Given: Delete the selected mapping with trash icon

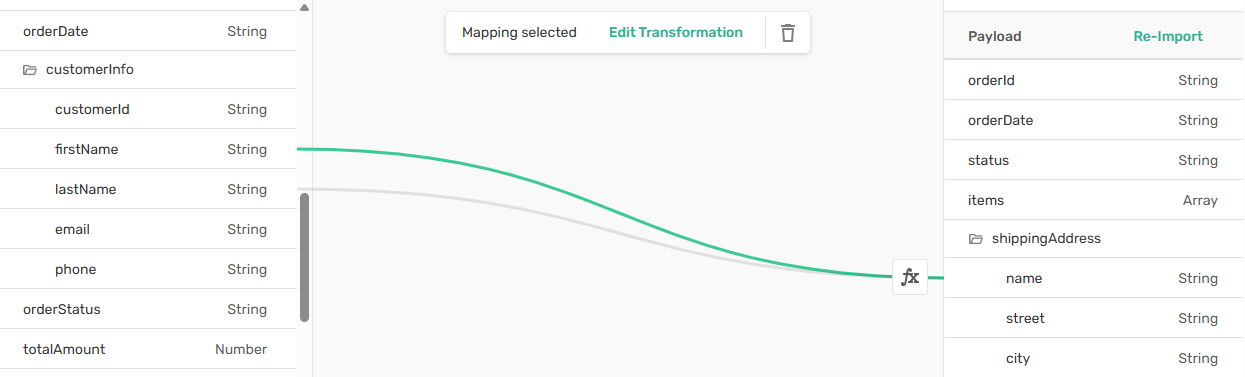Looking at the screenshot, I should (788, 33).
